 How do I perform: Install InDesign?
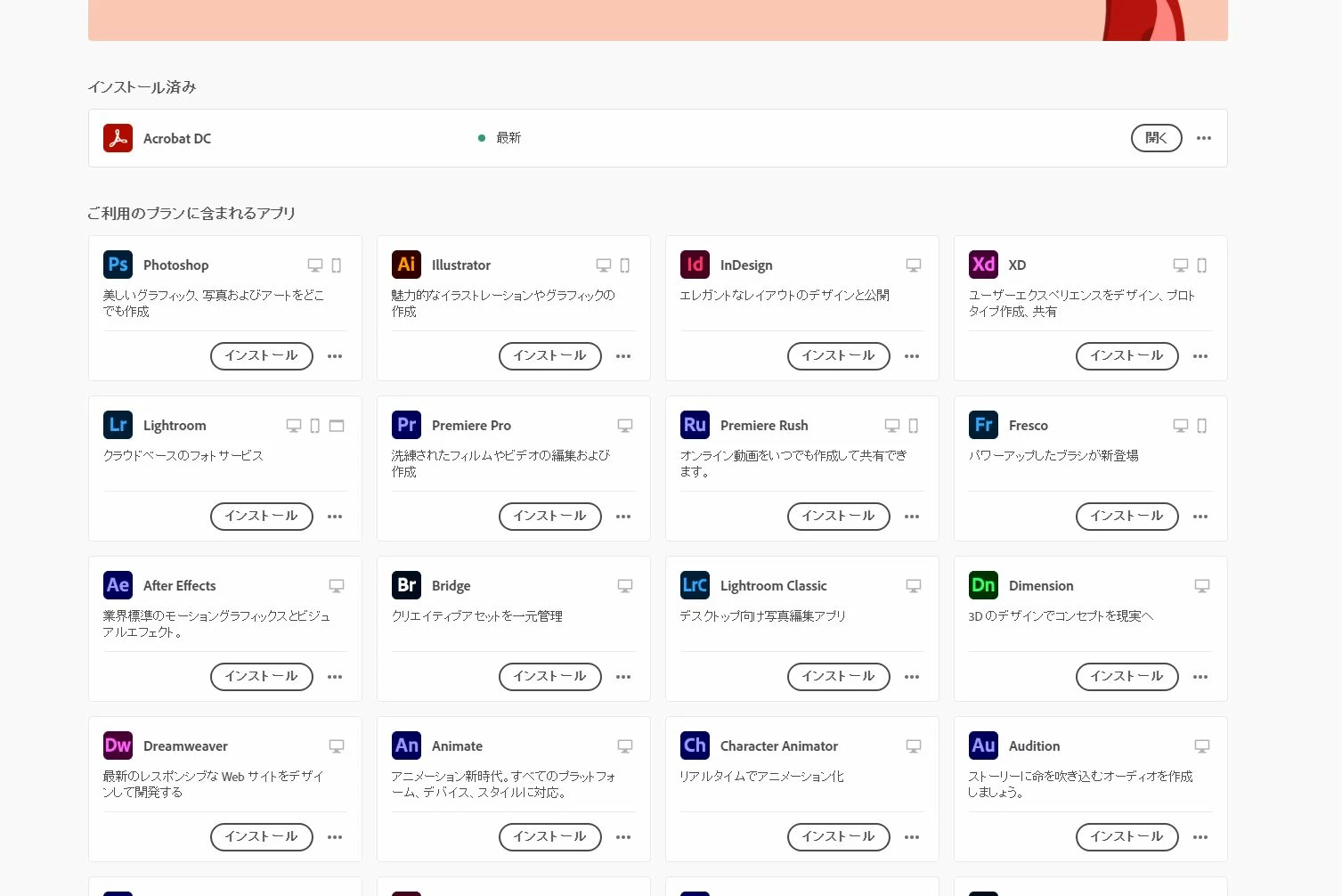coord(839,355)
